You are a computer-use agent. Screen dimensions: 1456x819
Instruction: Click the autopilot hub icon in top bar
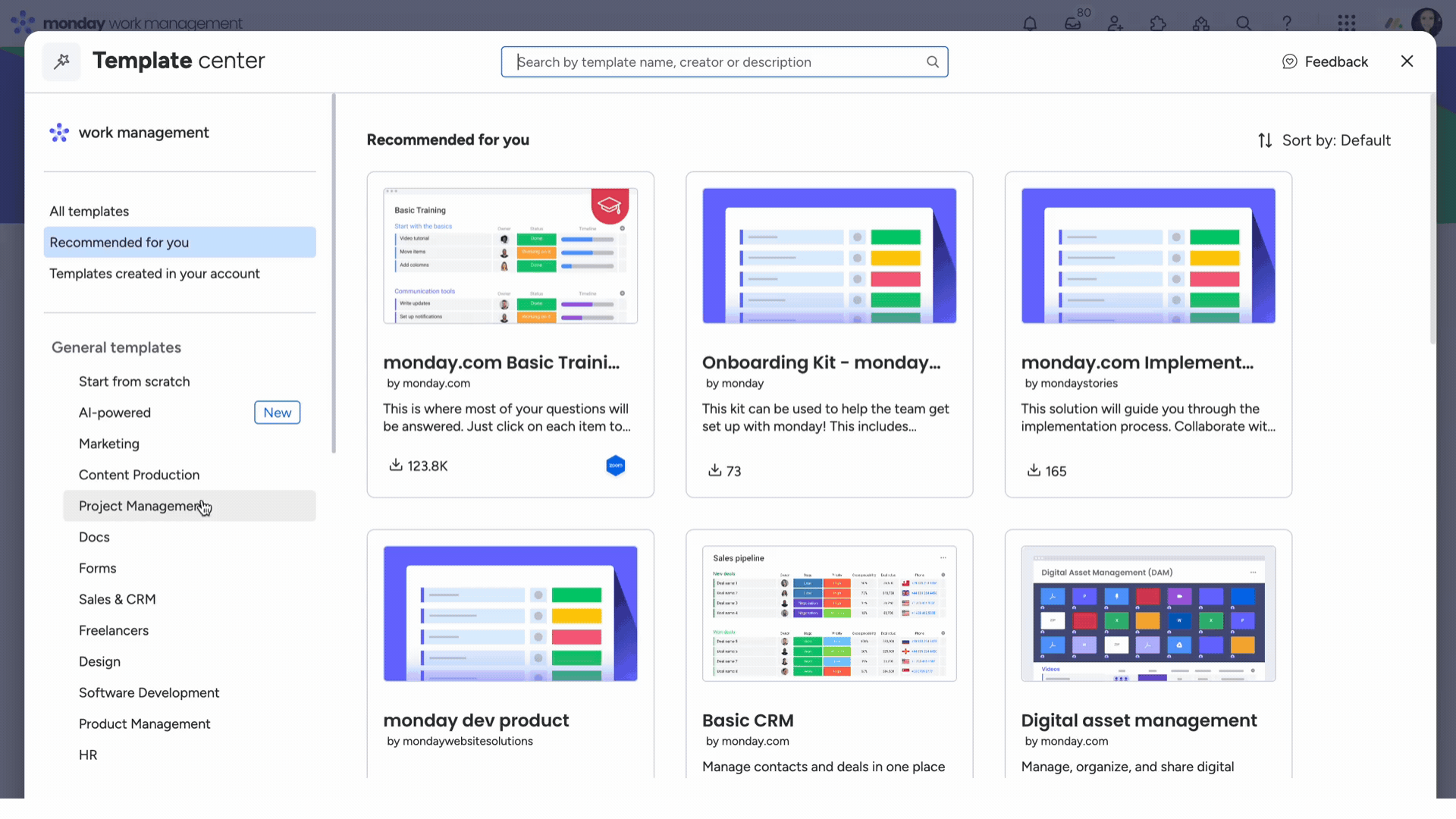pyautogui.click(x=1201, y=24)
